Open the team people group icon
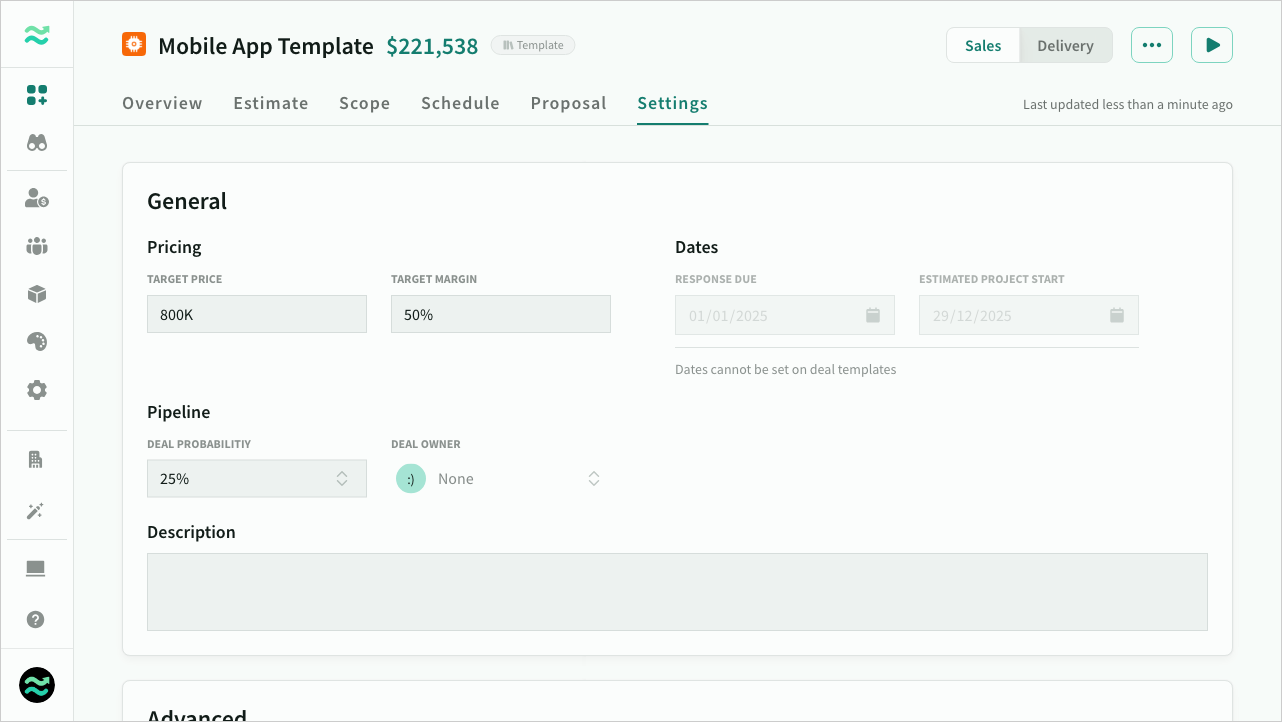 pyautogui.click(x=37, y=246)
